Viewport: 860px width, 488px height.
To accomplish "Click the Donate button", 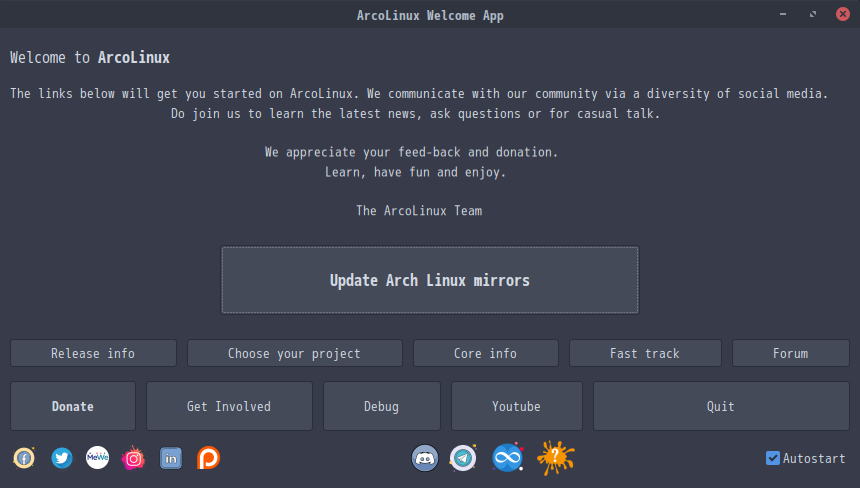I will pos(73,406).
